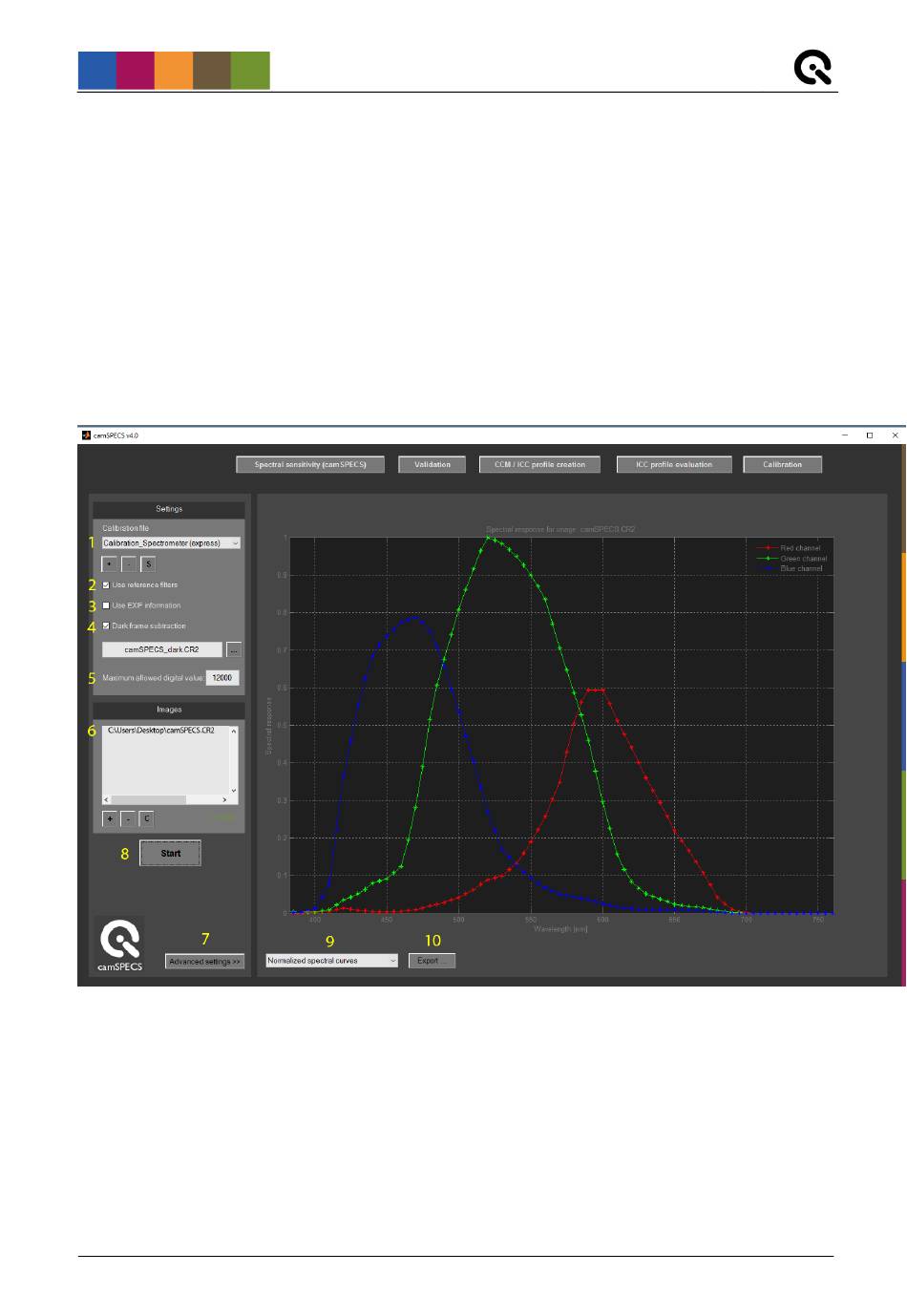Click the camSPECS logo in sidebar
This screenshot has height=1316, width=907.
120,945
